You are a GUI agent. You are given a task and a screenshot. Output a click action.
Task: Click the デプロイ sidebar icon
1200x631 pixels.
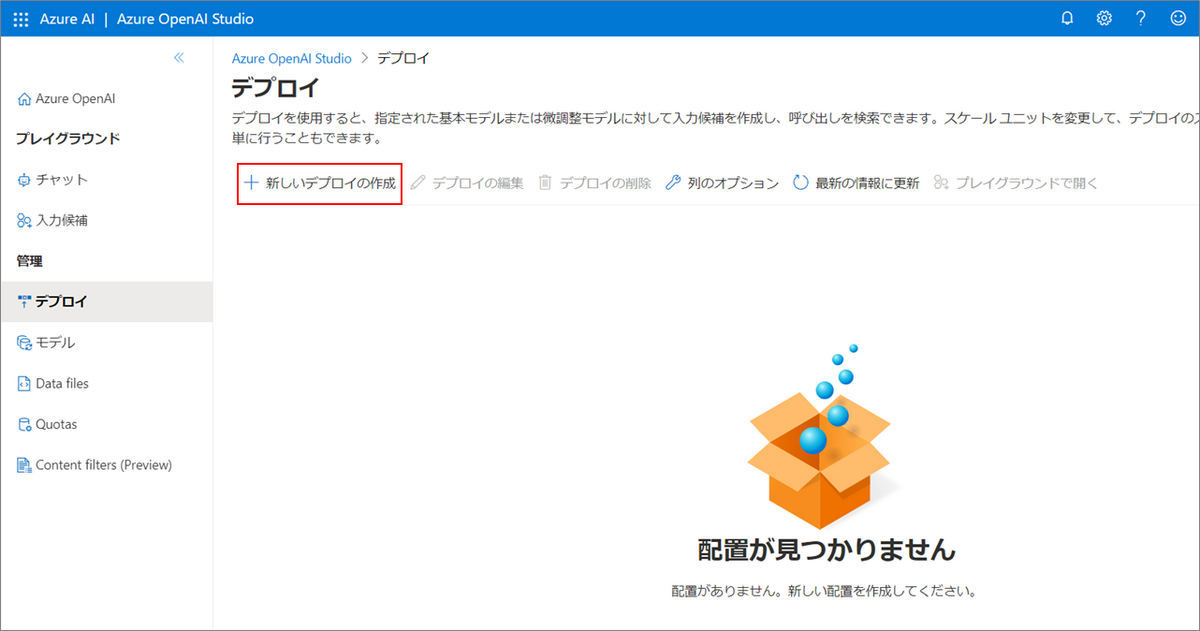25,301
